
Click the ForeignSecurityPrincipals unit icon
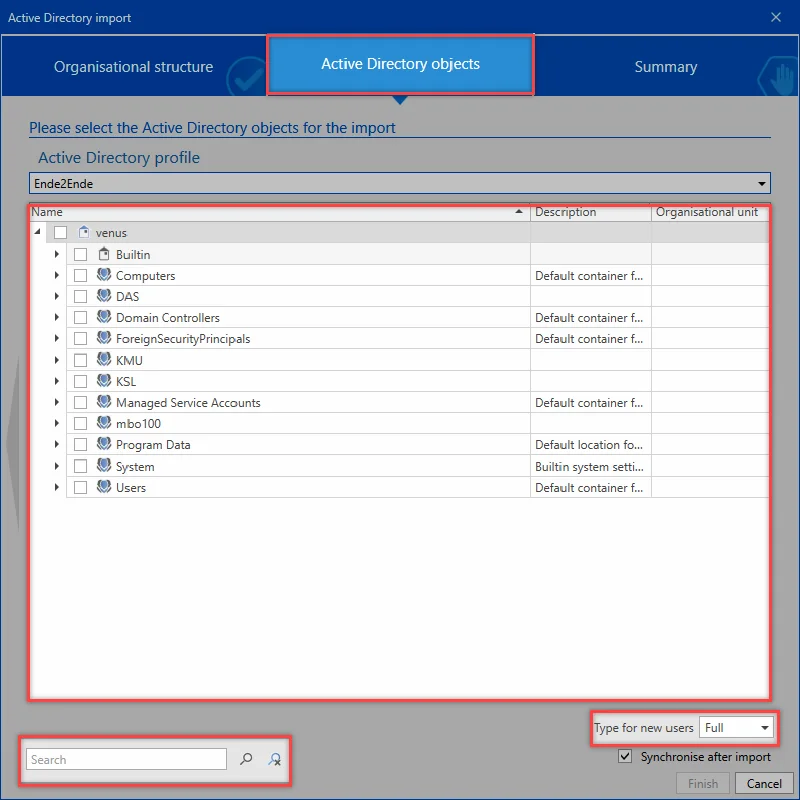(104, 338)
